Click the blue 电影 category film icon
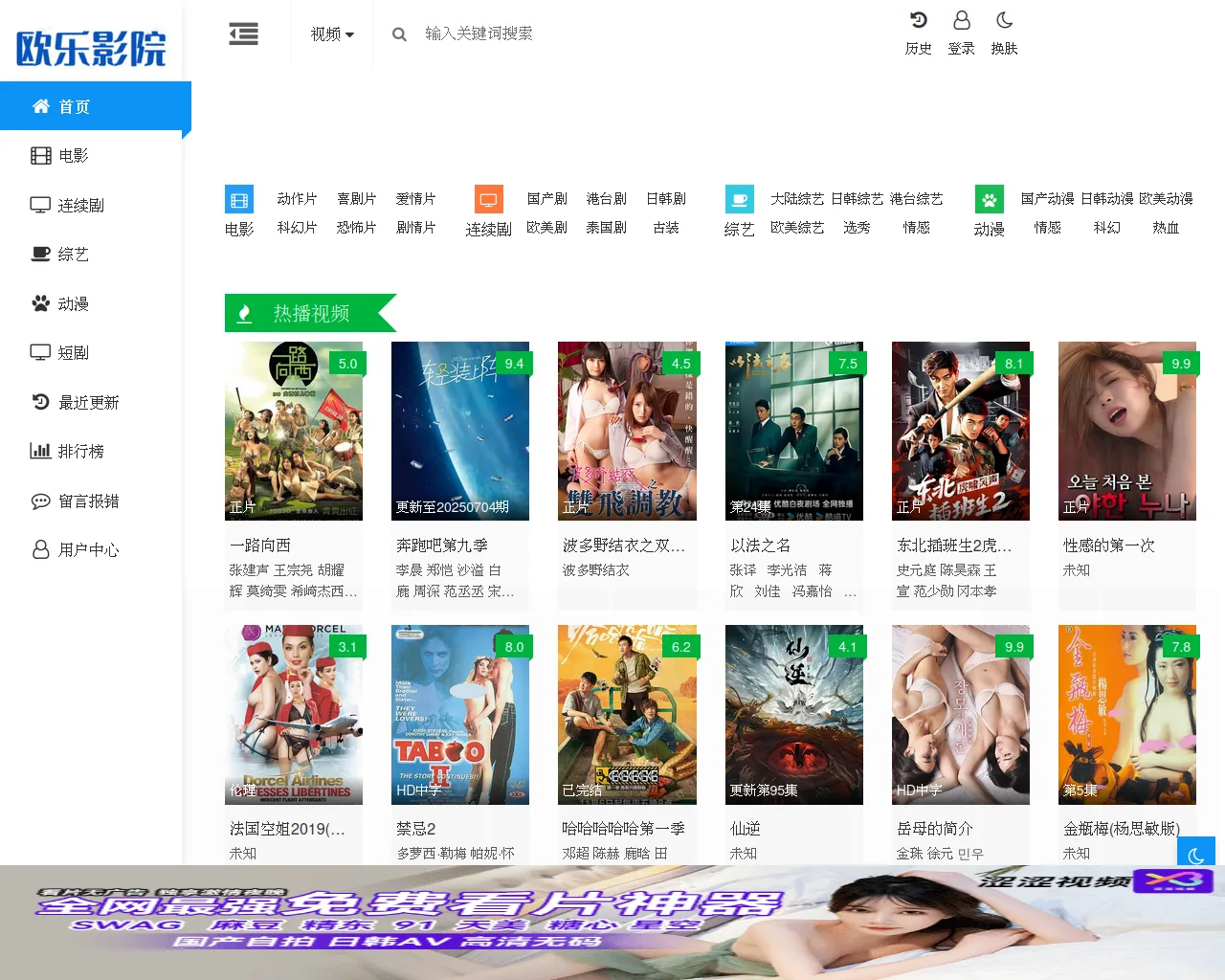Viewport: 1225px width, 980px height. (239, 199)
